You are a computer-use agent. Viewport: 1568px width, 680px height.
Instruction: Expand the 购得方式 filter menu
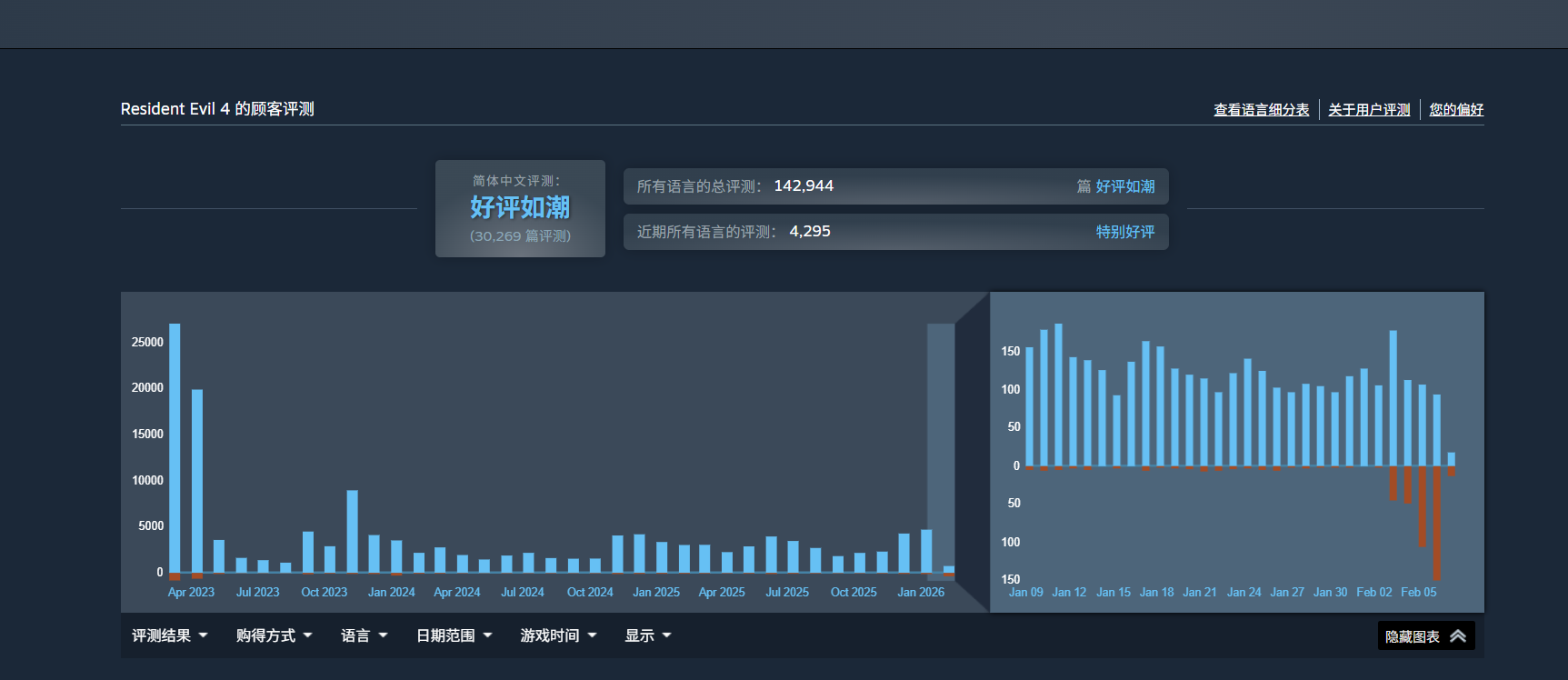(274, 635)
